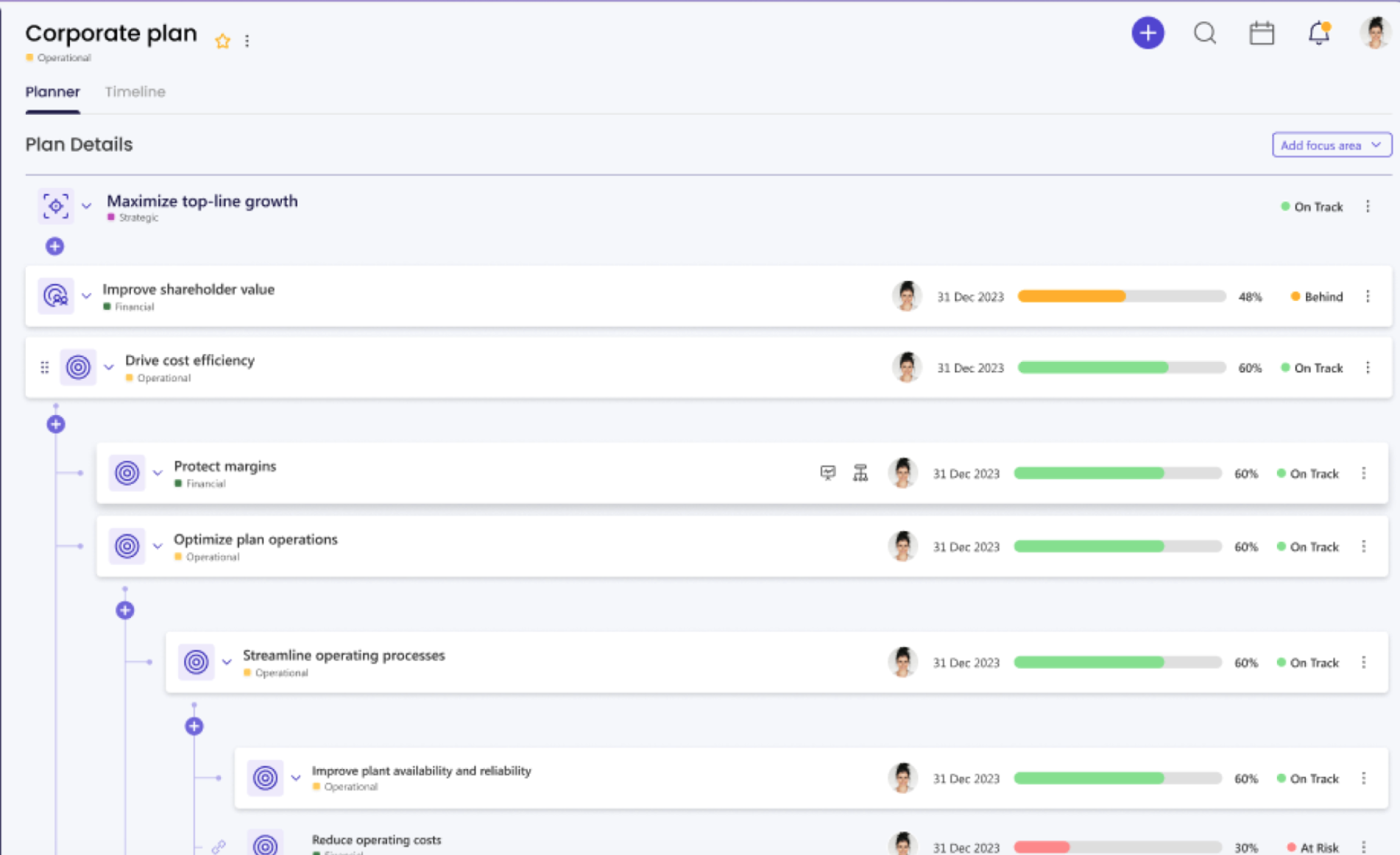Open the Add focus area dropdown

pyautogui.click(x=1332, y=145)
